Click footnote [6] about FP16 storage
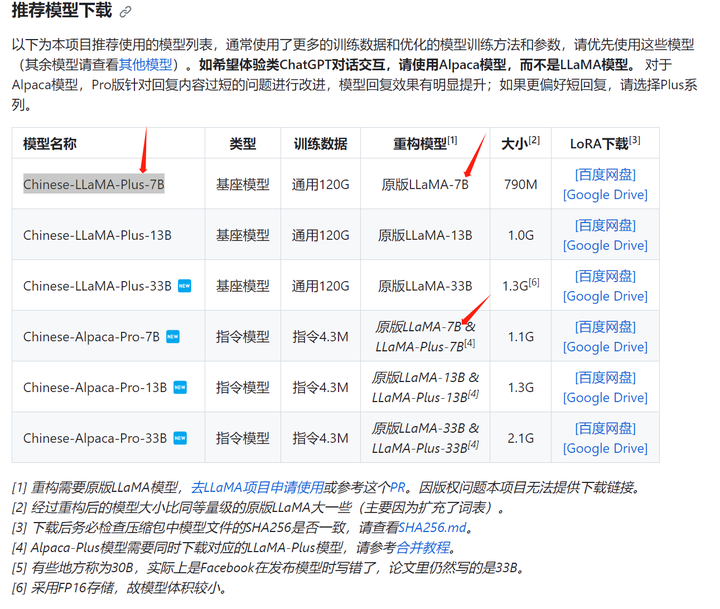This screenshot has width=720, height=609. (x=119, y=588)
